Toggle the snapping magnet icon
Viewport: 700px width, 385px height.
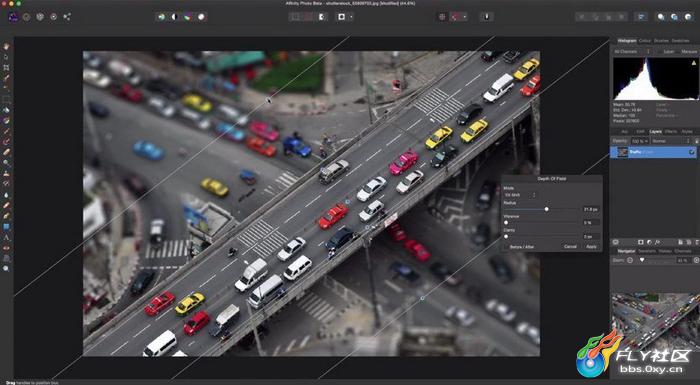pyautogui.click(x=455, y=17)
